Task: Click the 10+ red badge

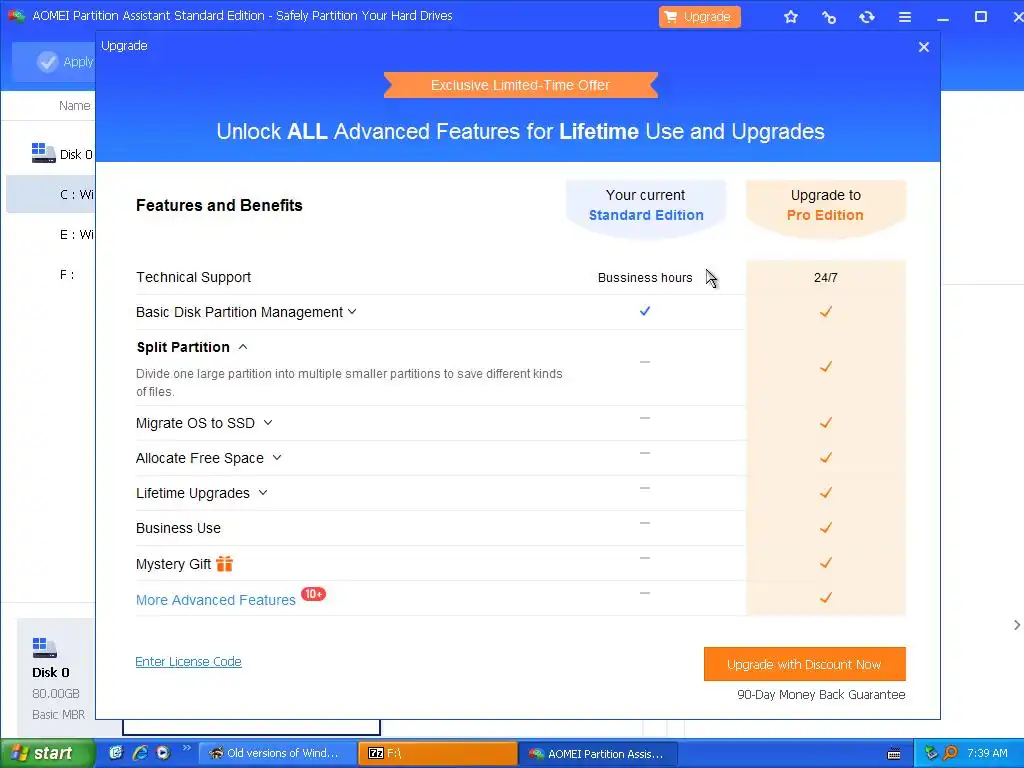Action: 313,594
